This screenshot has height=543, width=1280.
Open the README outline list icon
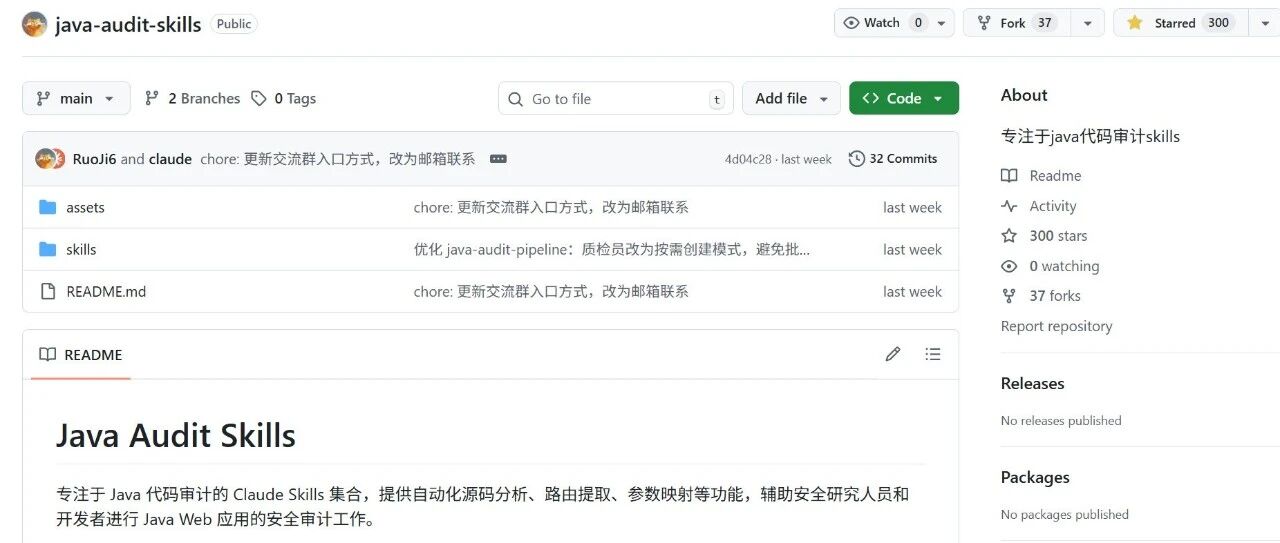pyautogui.click(x=933, y=354)
